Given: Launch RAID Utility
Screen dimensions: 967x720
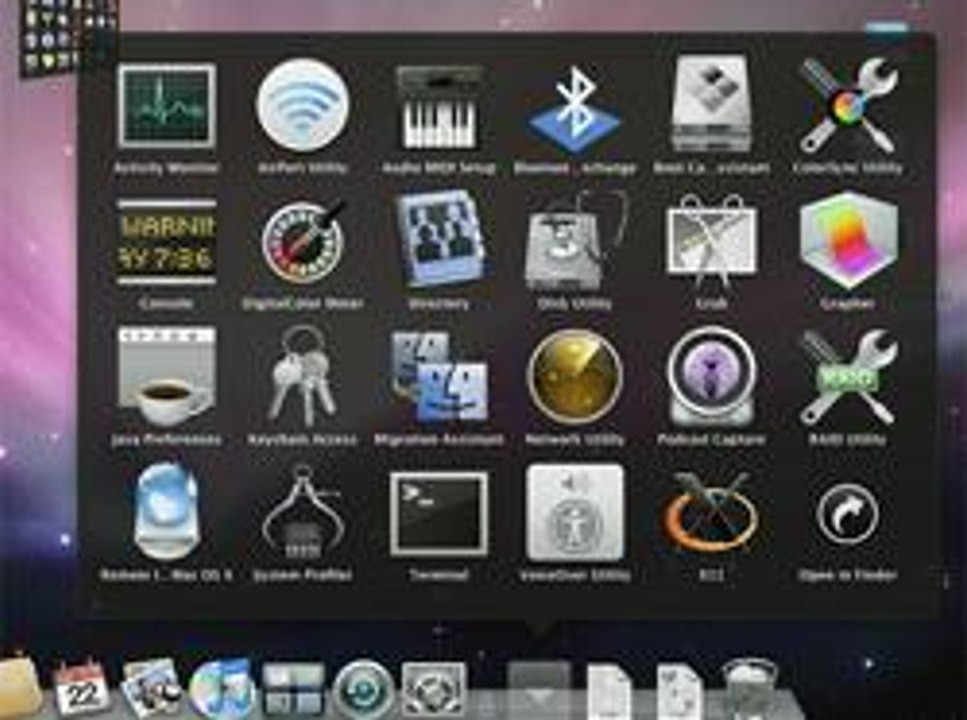Looking at the screenshot, I should click(848, 378).
